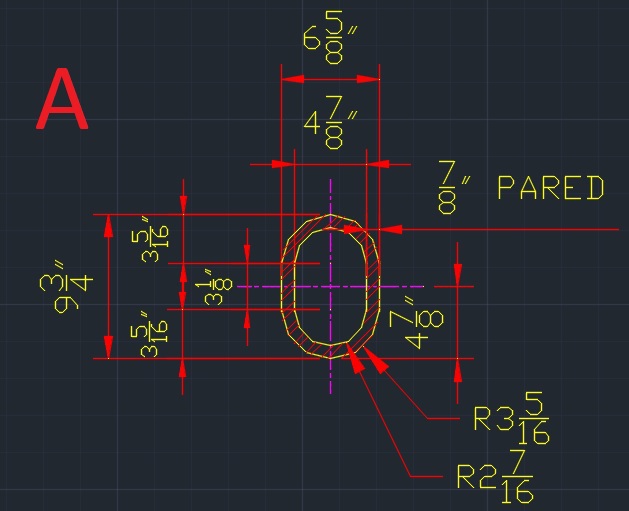The image size is (629, 511).
Task: Pick the magenta vertical centerline above the oval
Action: [x=331, y=195]
